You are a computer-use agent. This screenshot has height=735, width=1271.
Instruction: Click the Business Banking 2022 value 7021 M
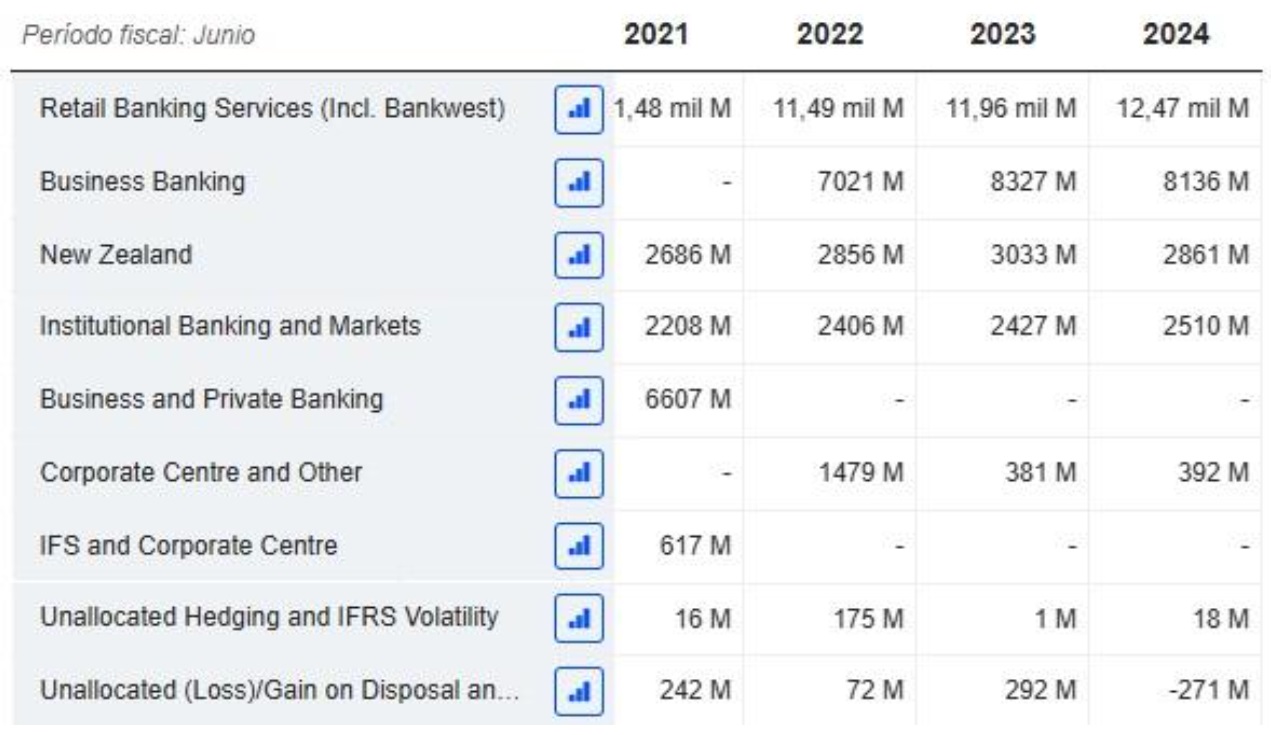[865, 182]
